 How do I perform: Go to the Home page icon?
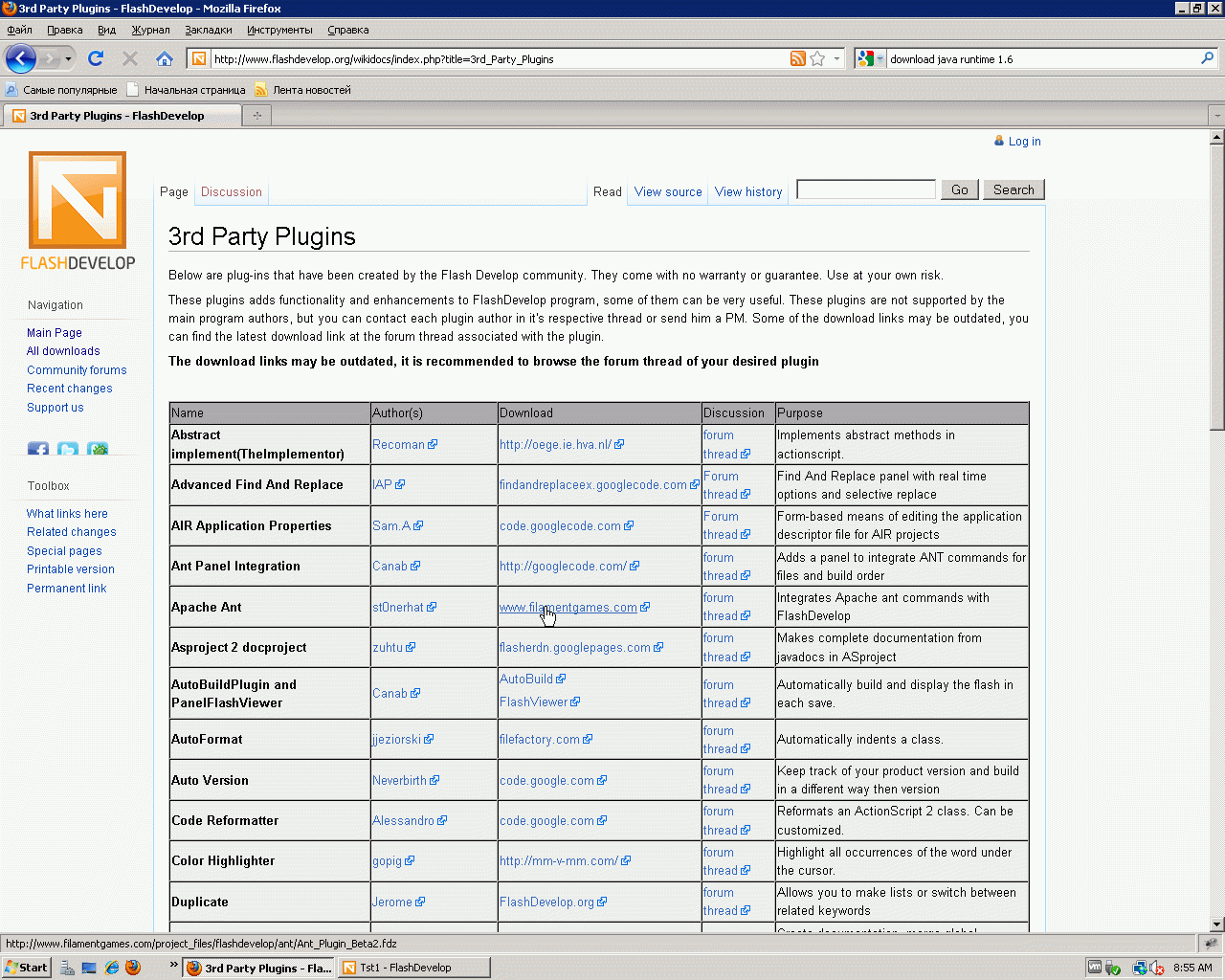165,58
